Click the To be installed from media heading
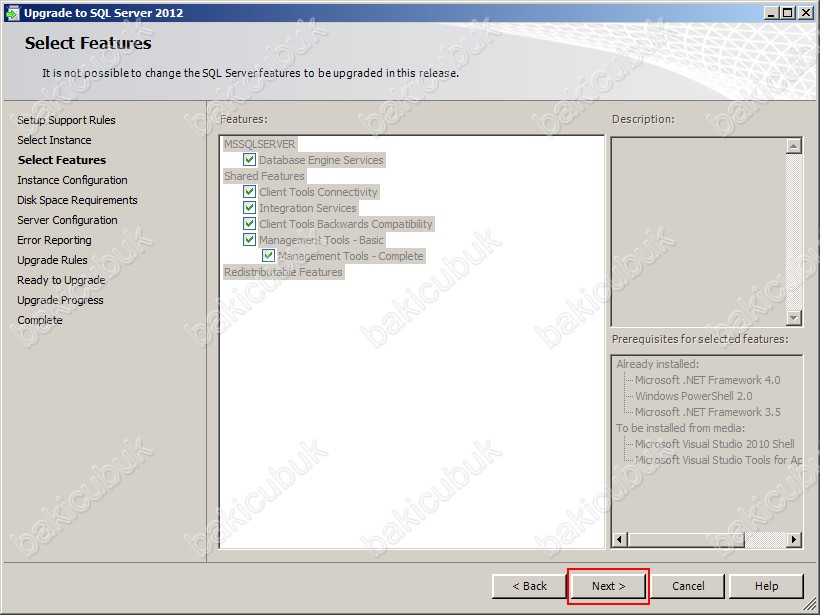The height and width of the screenshot is (615, 820). click(680, 428)
